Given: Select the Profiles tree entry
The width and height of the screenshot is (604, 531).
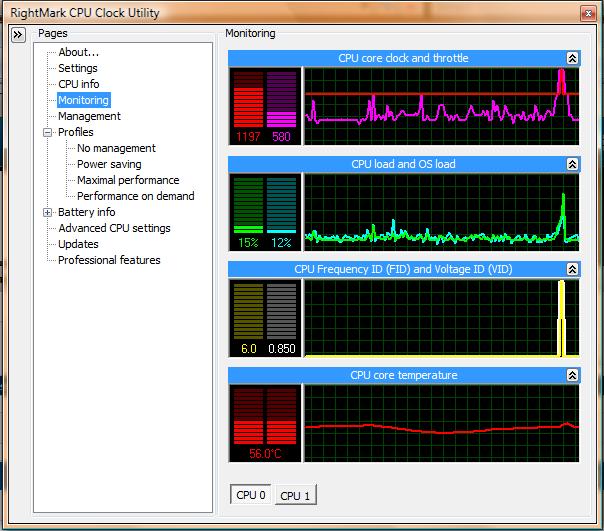Looking at the screenshot, I should pyautogui.click(x=76, y=132).
